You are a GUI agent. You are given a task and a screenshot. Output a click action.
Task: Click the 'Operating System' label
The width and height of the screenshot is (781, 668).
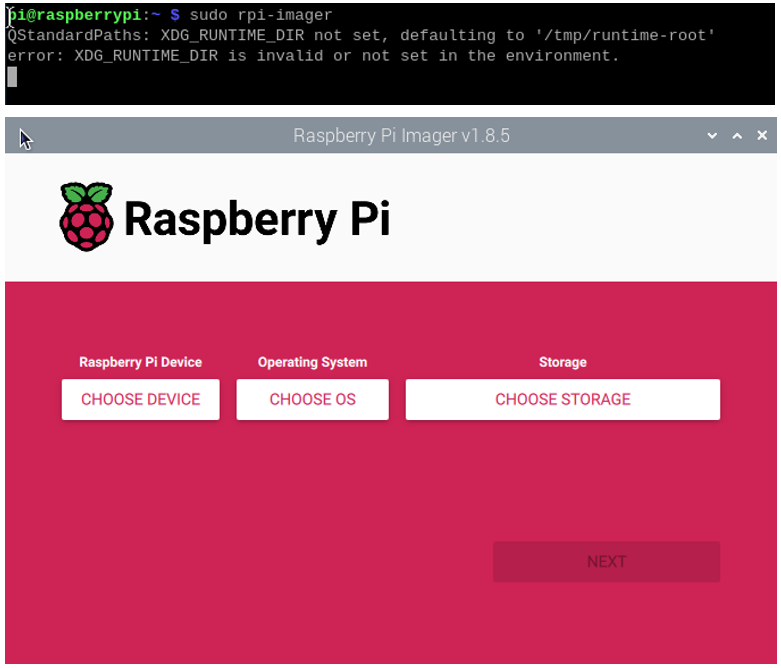click(312, 362)
